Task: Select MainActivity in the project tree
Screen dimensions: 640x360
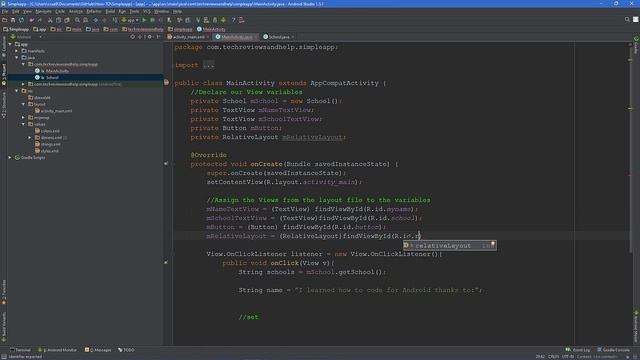Action: point(56,71)
